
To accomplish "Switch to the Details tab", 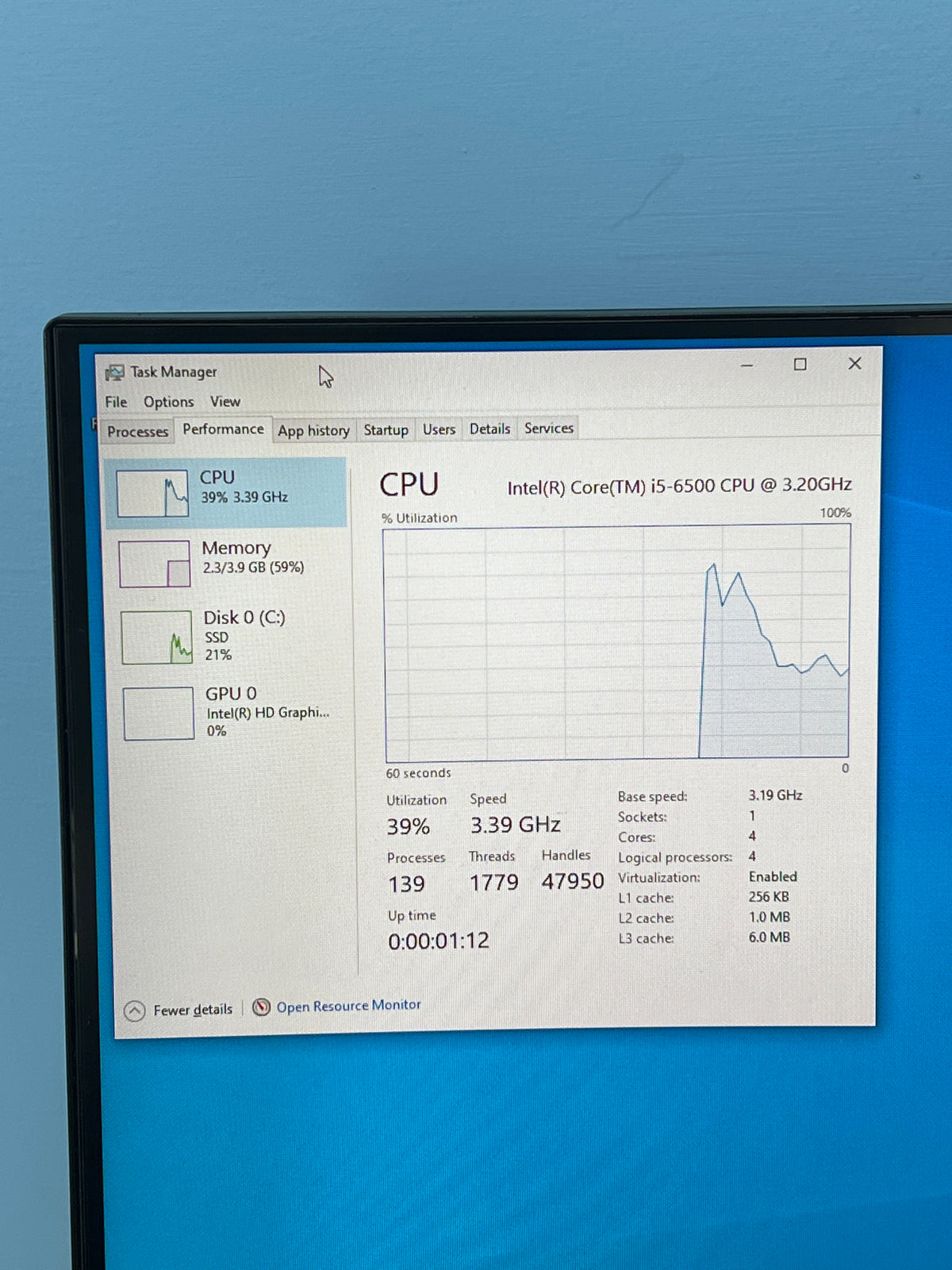I will point(489,429).
